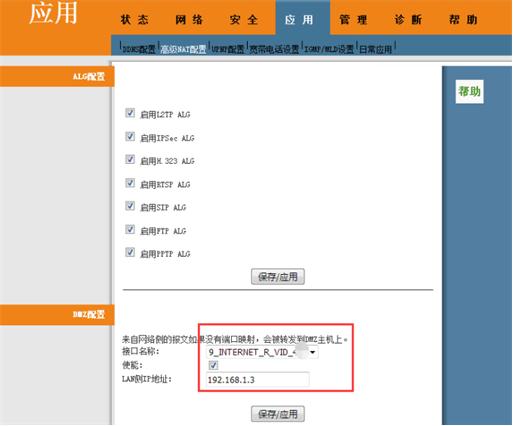Open 宽带电话设置 sub-tab
The height and width of the screenshot is (426, 513).
click(274, 49)
